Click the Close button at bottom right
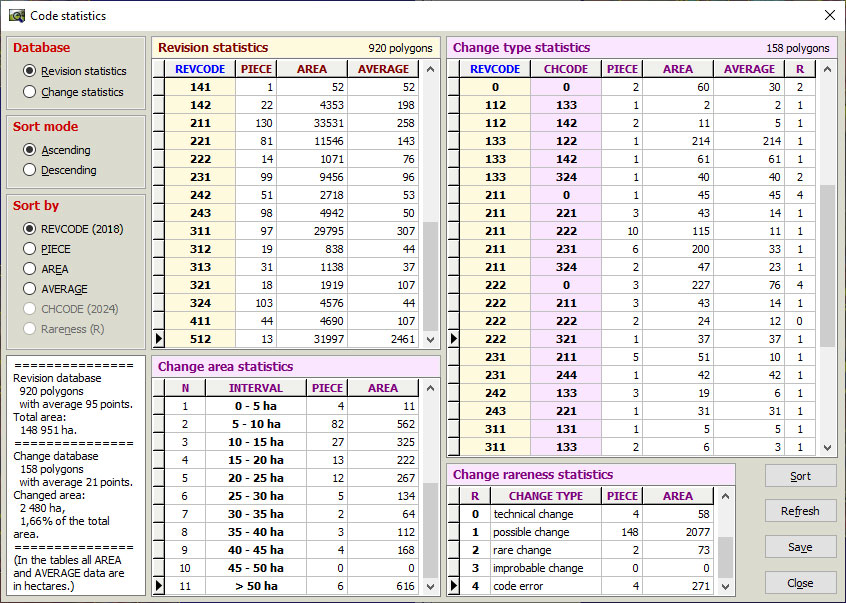This screenshot has width=846, height=603. (800, 583)
